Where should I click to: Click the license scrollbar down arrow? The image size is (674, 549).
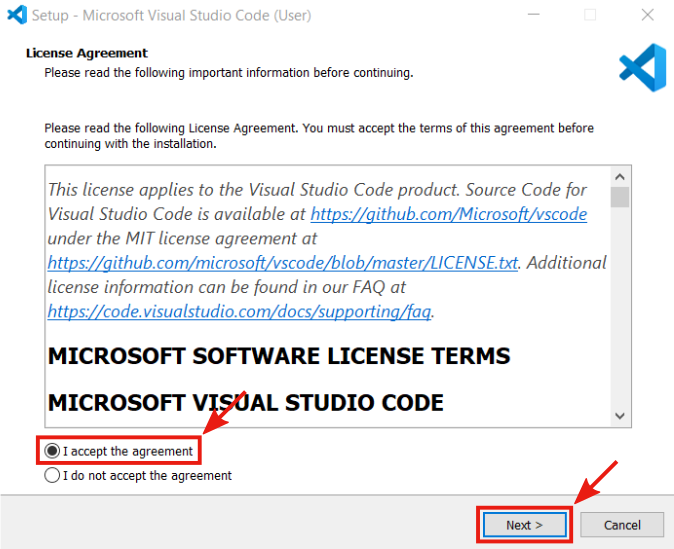click(620, 416)
